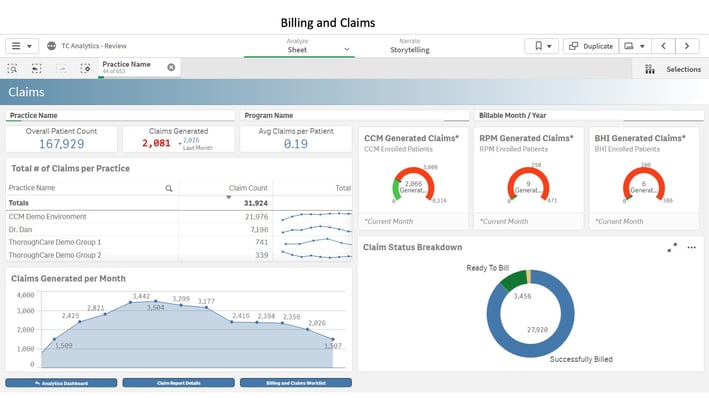Click the Successfully Billed label
This screenshot has height=398, width=709.
[581, 359]
